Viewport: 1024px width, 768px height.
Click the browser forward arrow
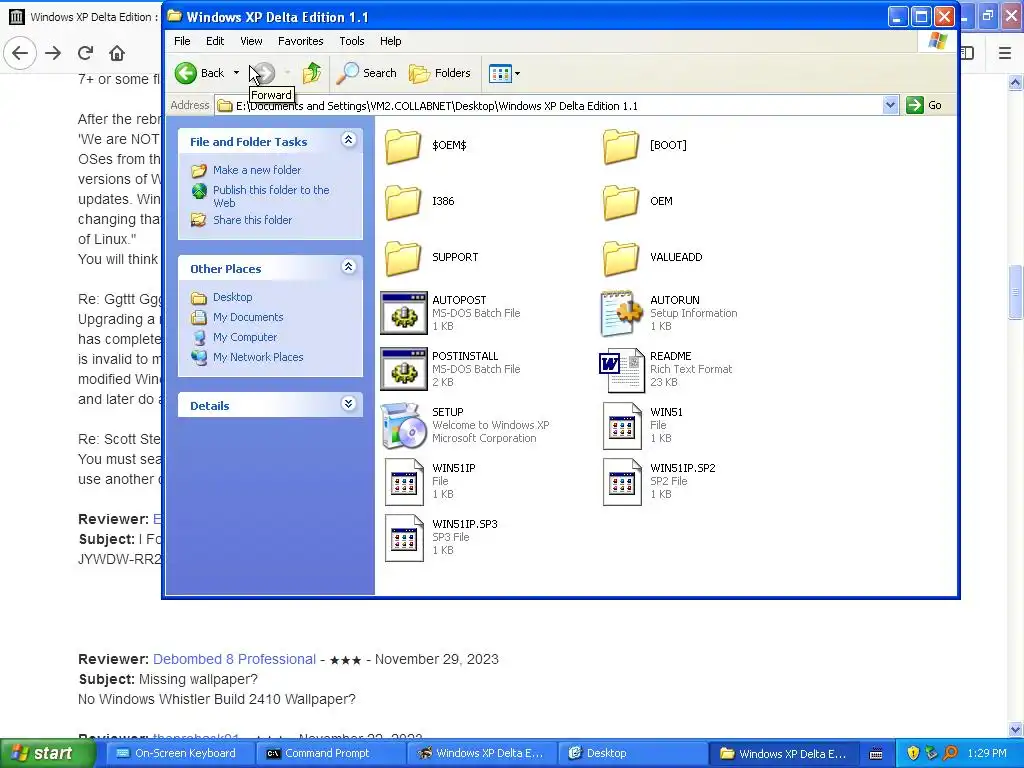coord(53,53)
